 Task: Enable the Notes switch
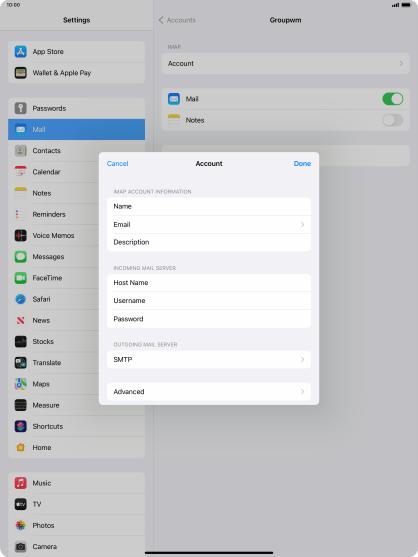(x=392, y=120)
